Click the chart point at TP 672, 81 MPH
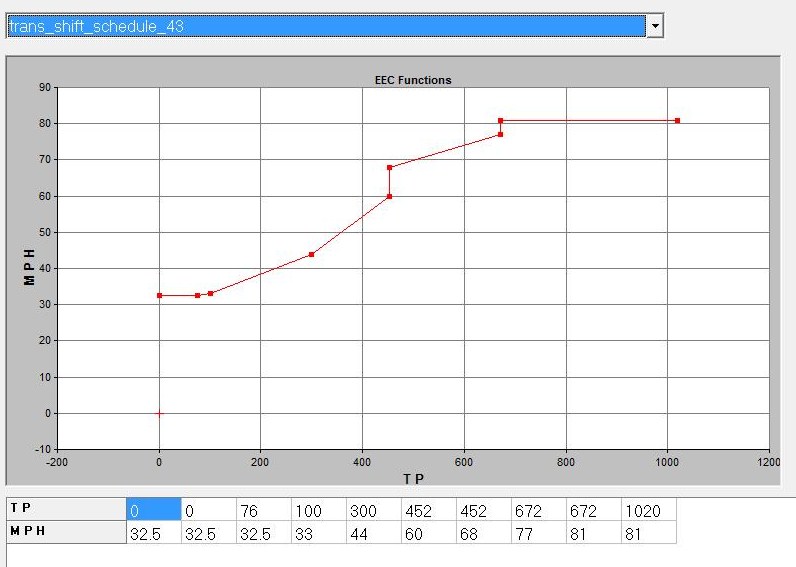The height and width of the screenshot is (567, 796). tap(501, 121)
